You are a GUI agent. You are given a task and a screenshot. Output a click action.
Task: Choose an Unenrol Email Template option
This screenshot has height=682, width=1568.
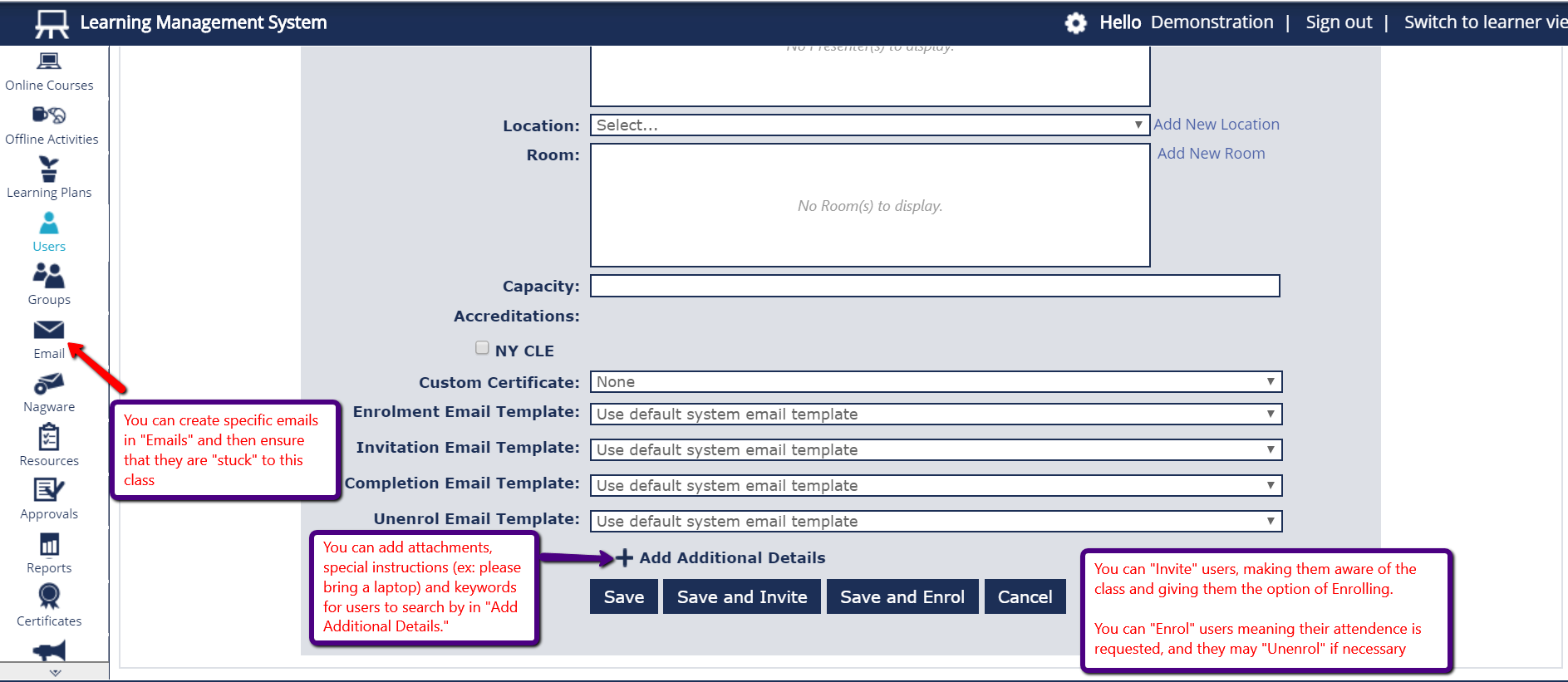coord(936,522)
